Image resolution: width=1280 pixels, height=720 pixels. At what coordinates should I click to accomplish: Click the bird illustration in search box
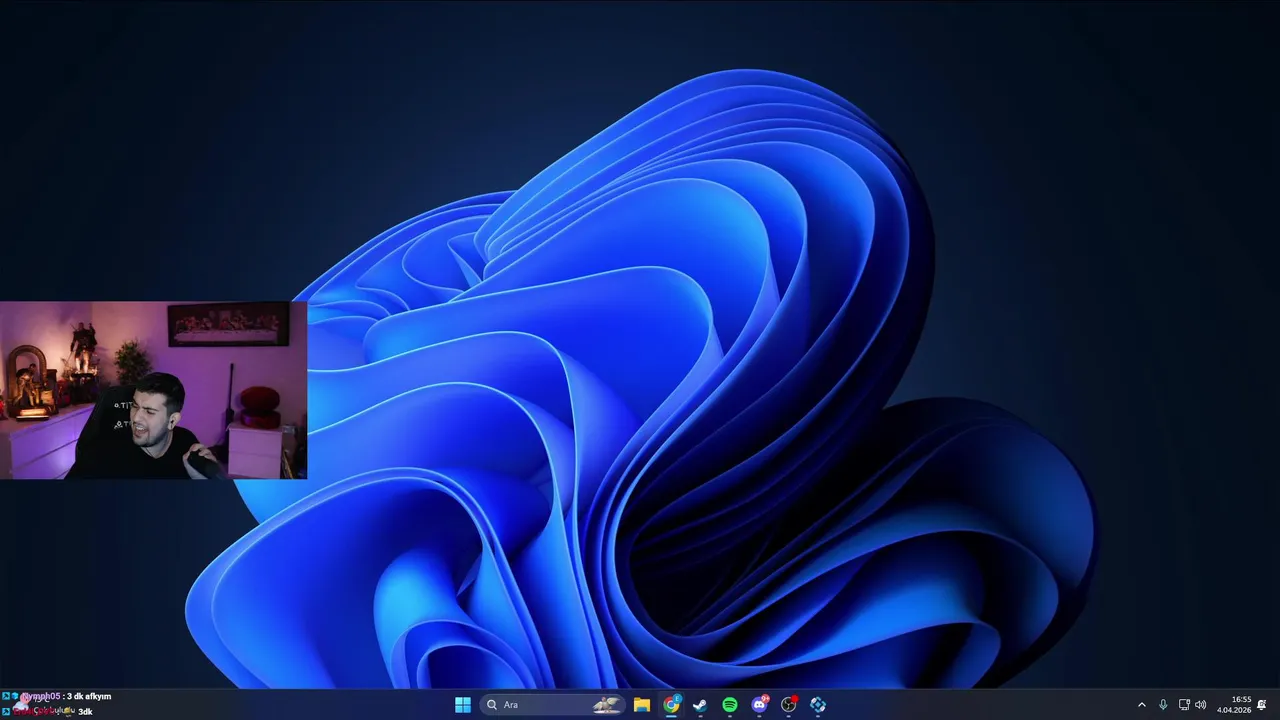tap(606, 705)
